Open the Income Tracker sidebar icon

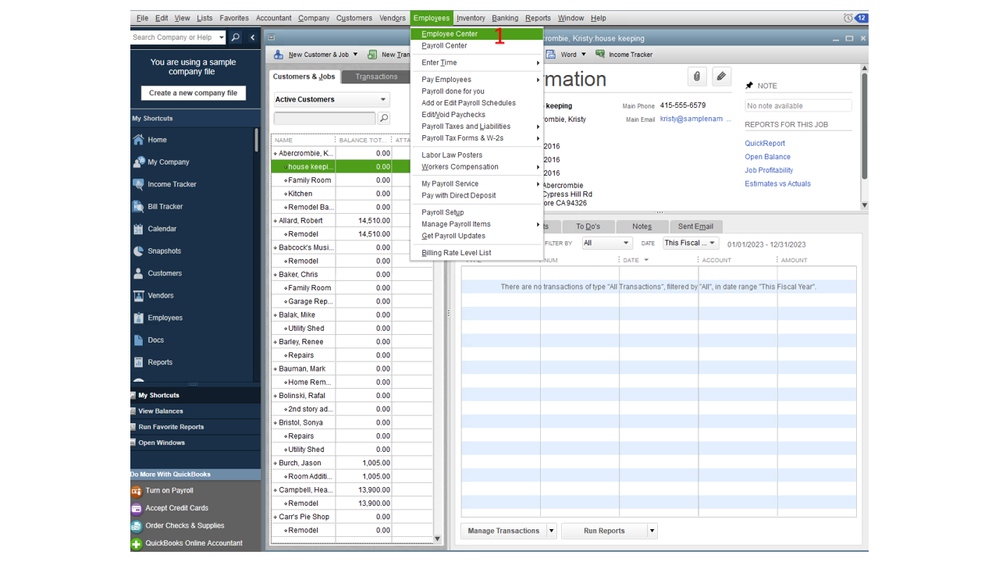click(x=138, y=184)
